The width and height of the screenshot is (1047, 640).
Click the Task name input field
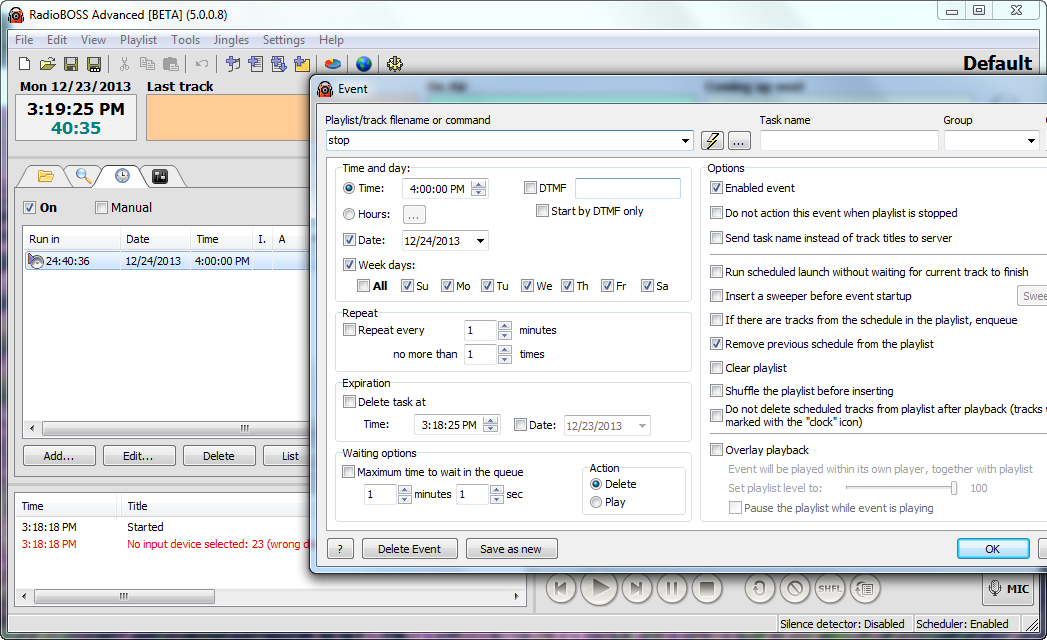point(849,141)
